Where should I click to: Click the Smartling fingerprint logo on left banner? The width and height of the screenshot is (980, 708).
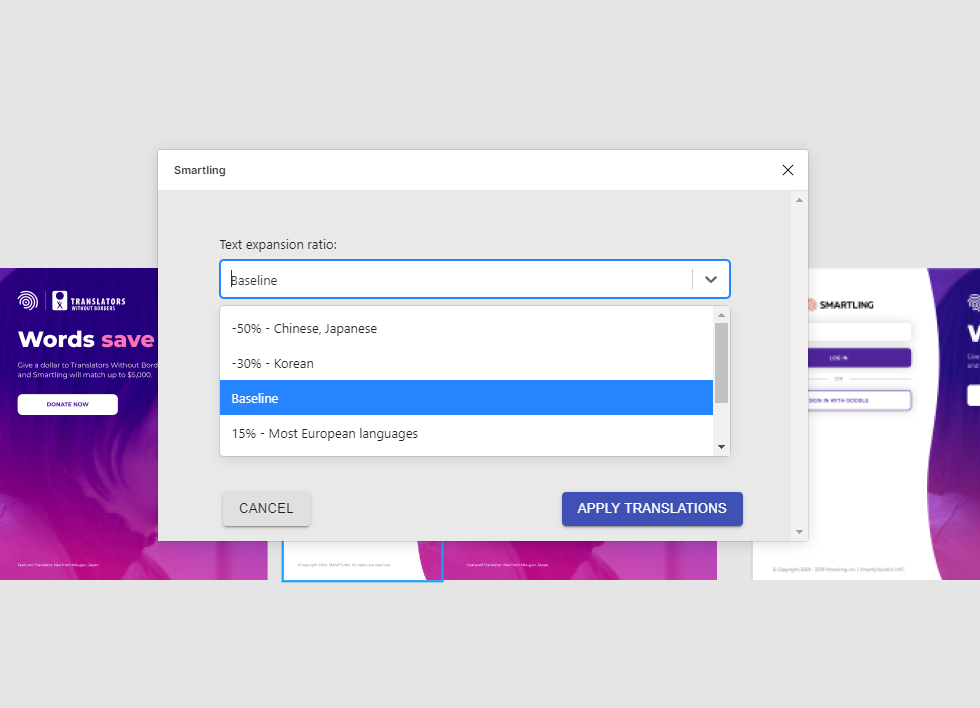(x=27, y=300)
